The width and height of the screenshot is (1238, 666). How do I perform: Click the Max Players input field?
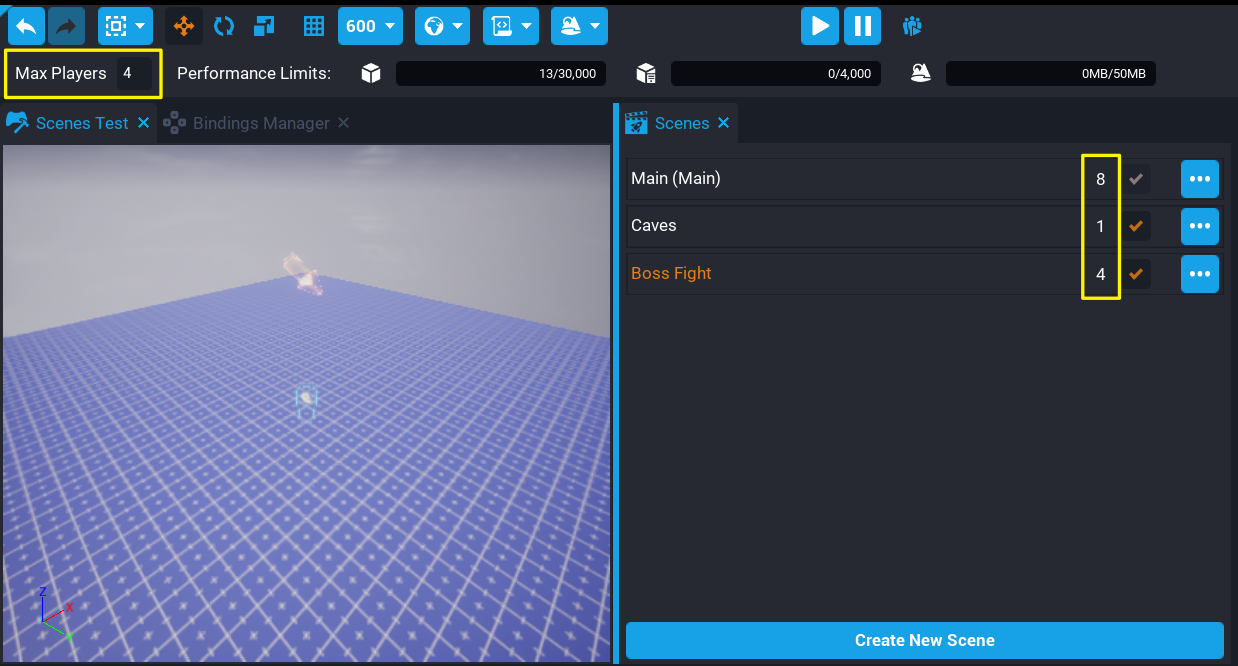coord(134,73)
